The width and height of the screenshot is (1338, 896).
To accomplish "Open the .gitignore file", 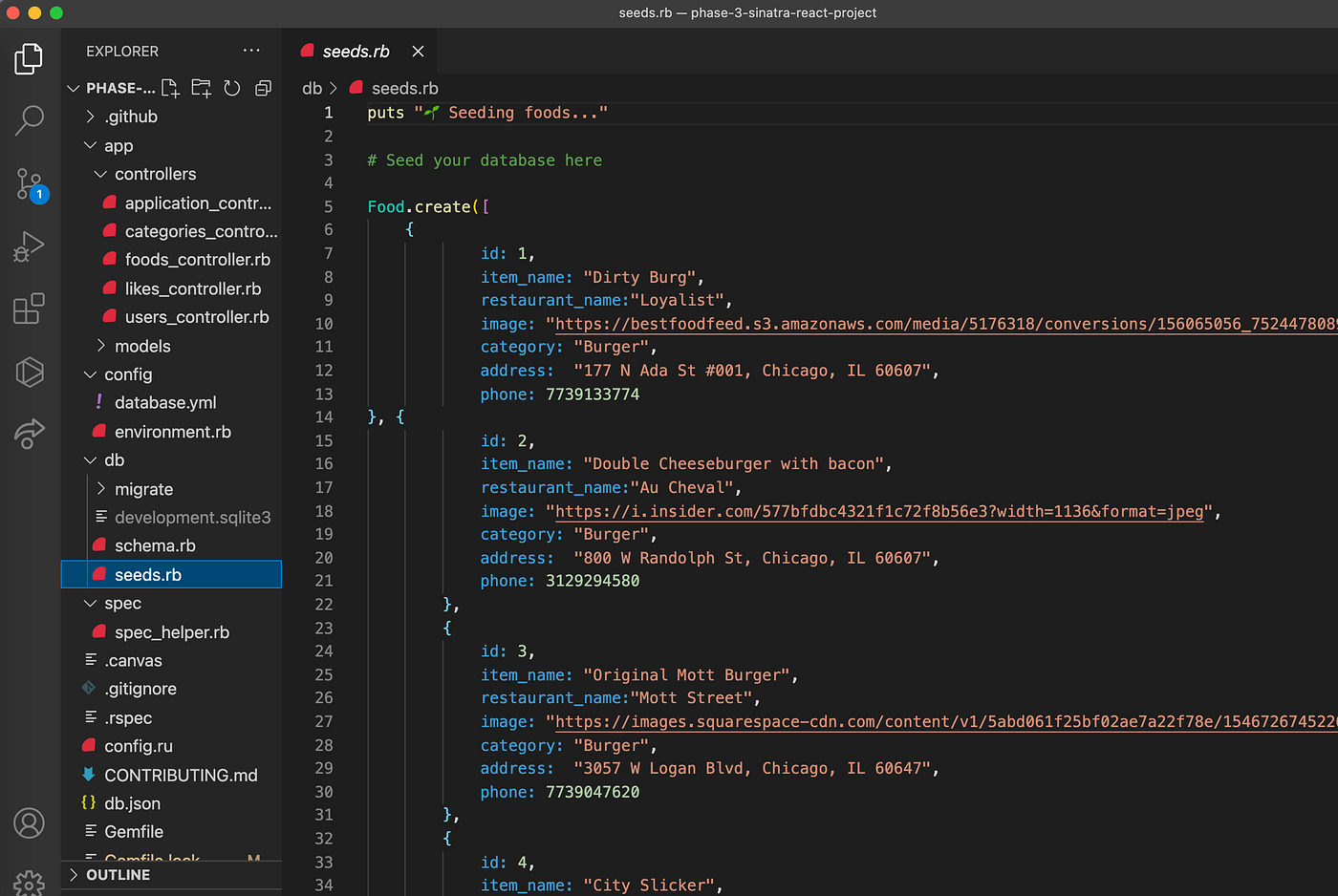I will click(171, 690).
